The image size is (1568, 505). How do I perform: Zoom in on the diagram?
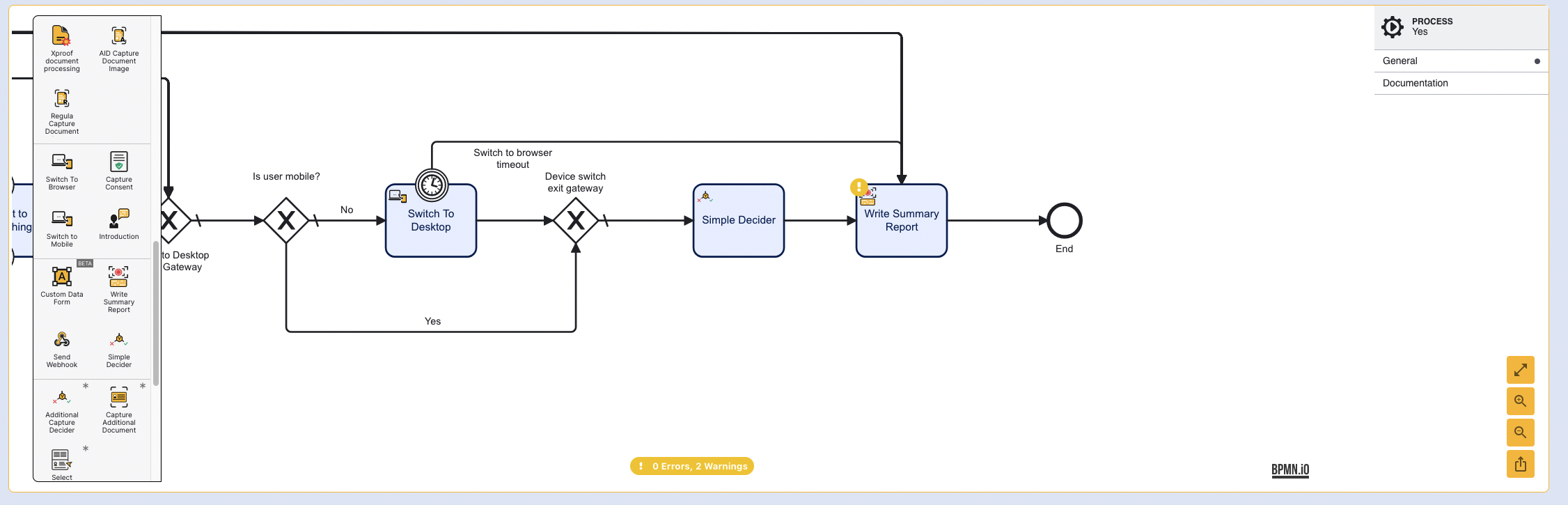pyautogui.click(x=1521, y=401)
